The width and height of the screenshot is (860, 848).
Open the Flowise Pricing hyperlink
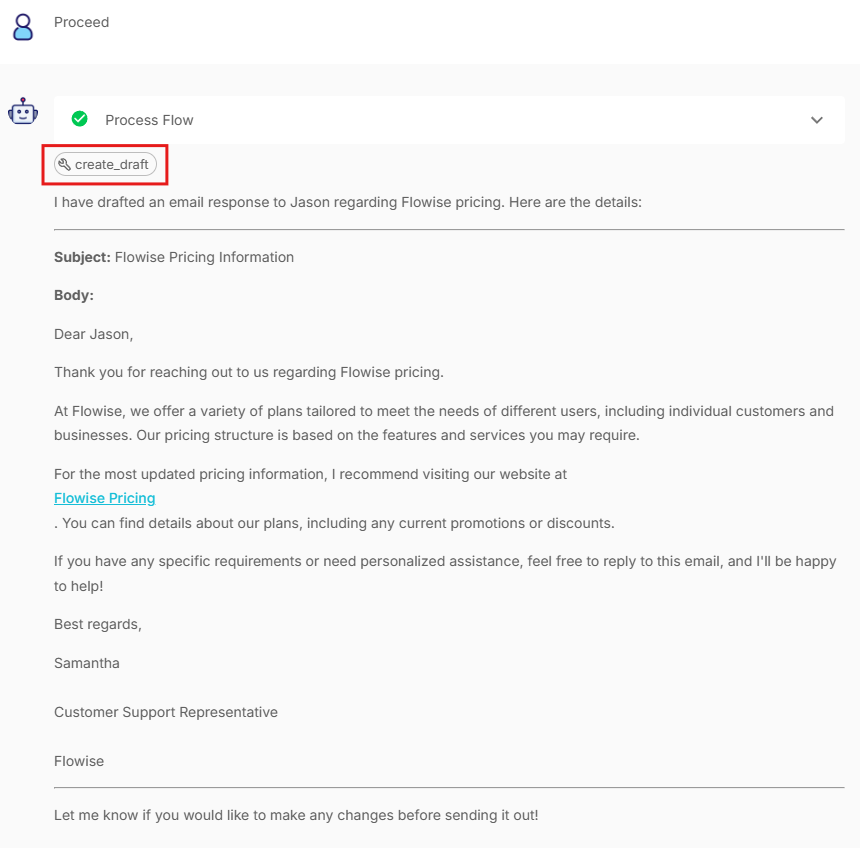point(105,498)
